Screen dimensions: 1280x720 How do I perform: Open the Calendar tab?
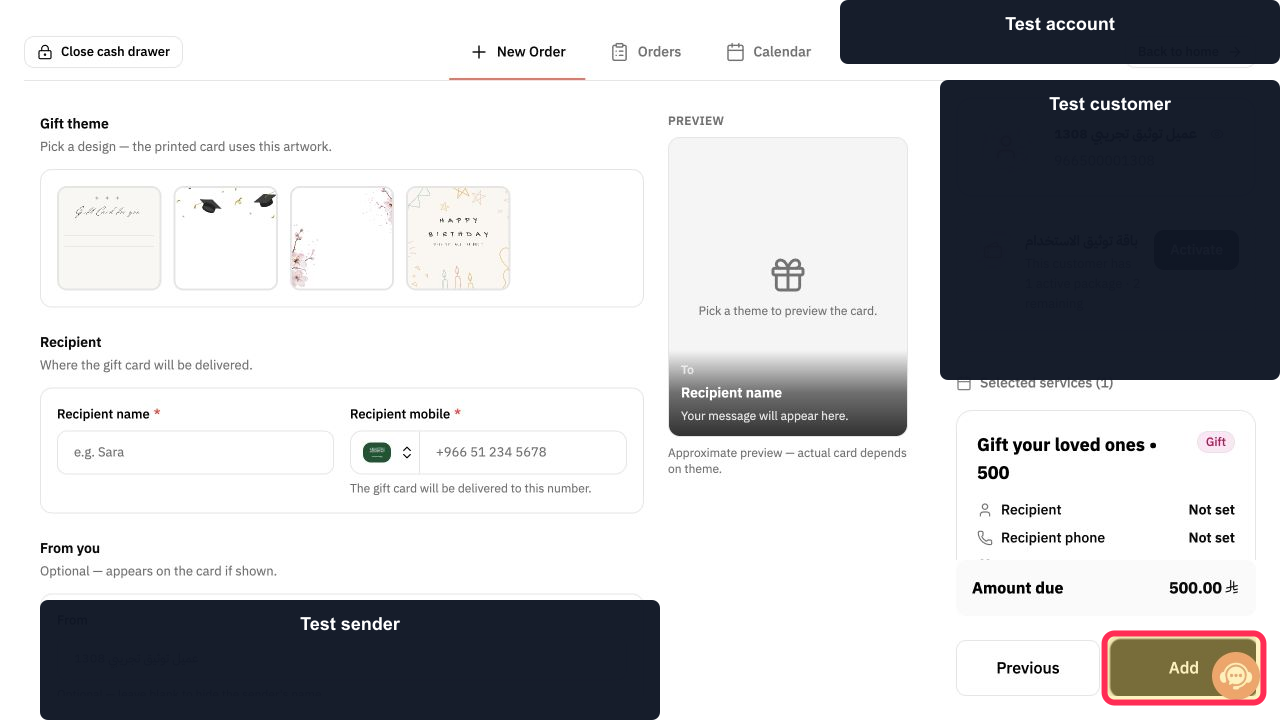click(769, 52)
